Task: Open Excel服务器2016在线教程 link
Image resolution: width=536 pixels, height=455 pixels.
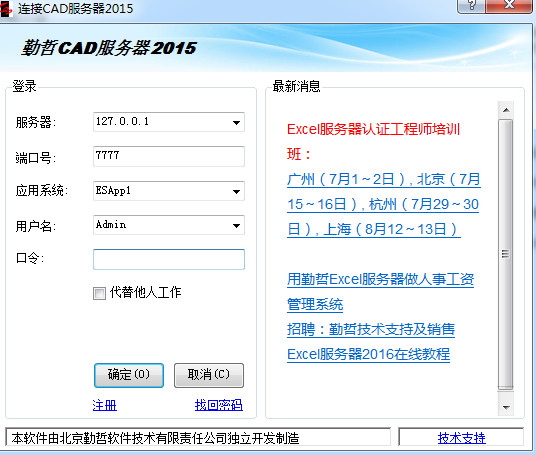Action: (368, 354)
